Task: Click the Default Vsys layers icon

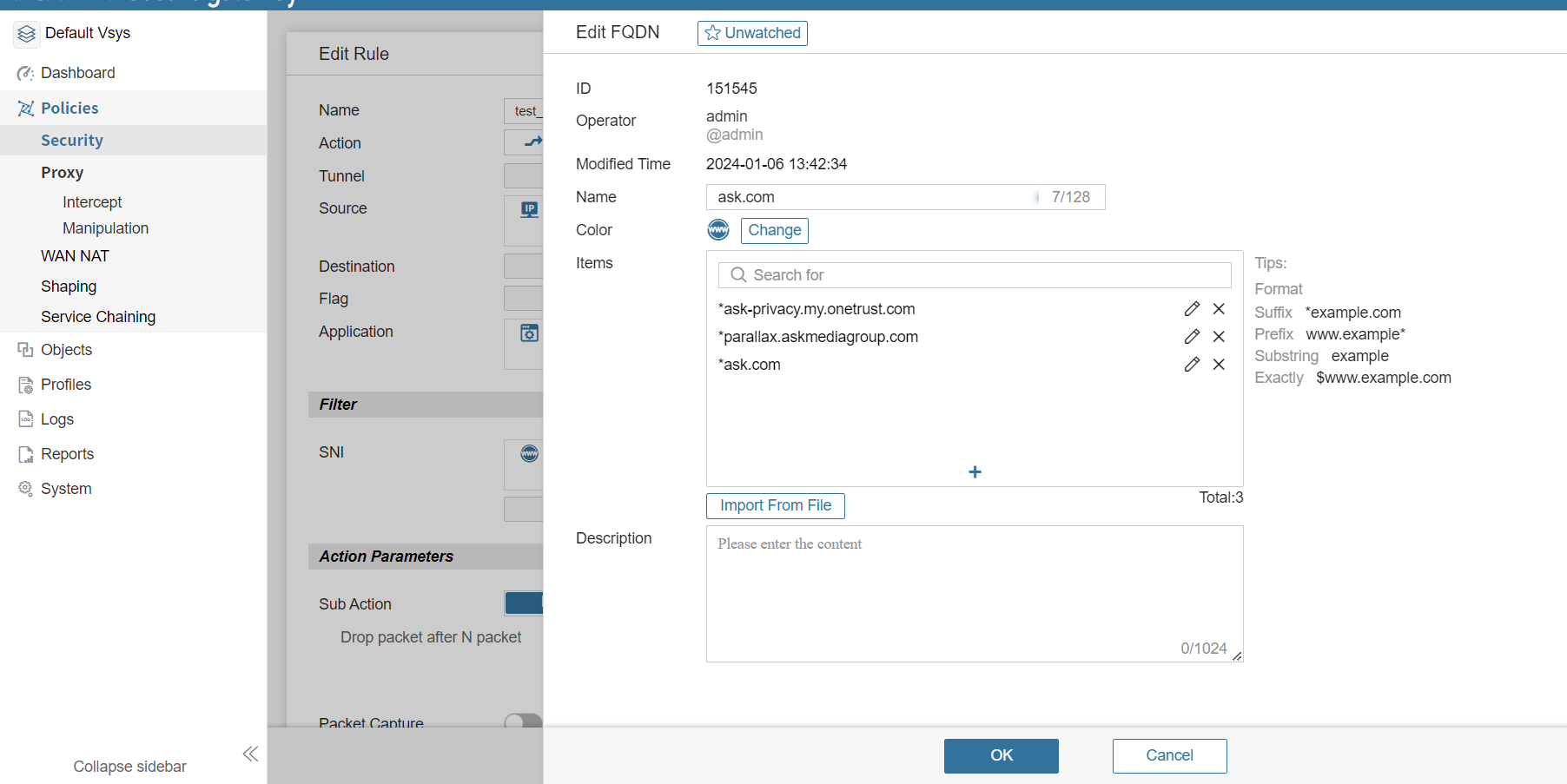Action: click(x=27, y=34)
